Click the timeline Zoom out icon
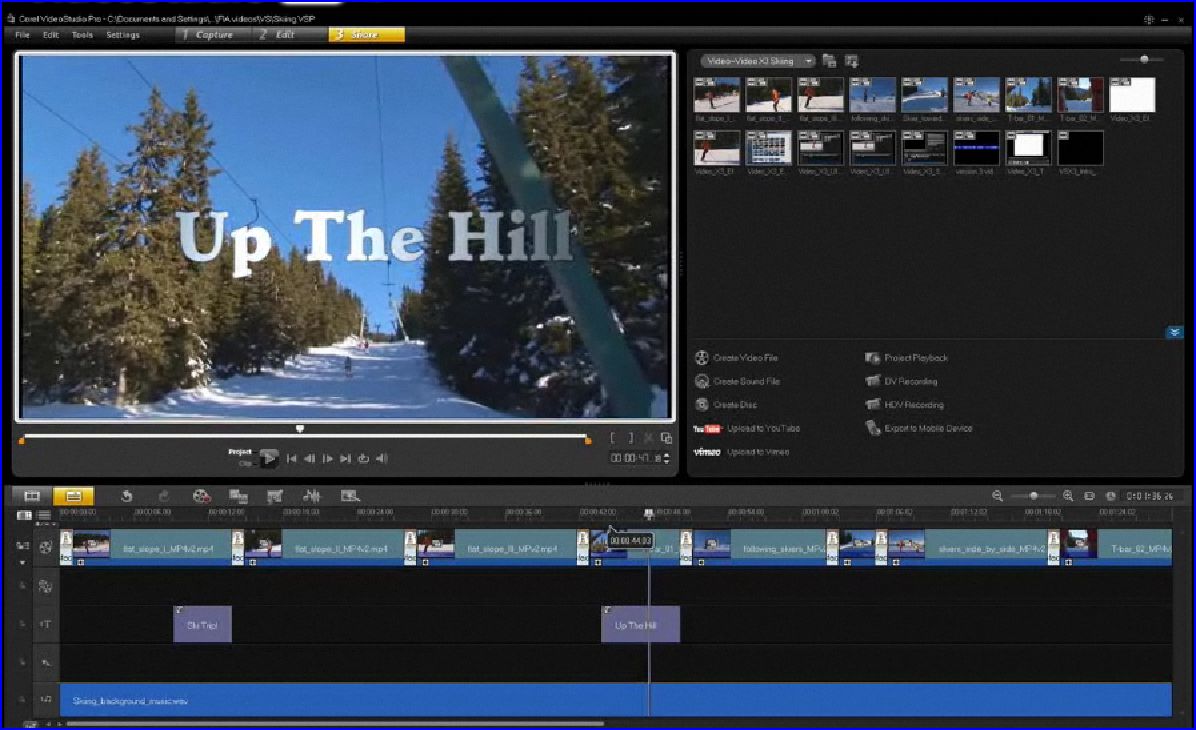 click(x=997, y=497)
